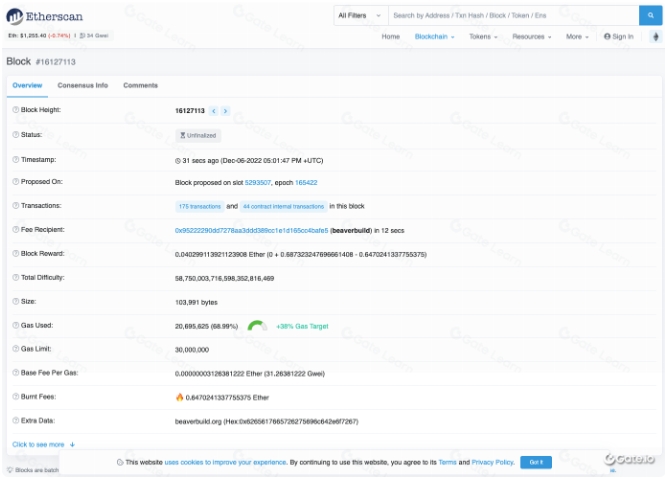Click the Ethereum network icon at top right

click(x=656, y=36)
